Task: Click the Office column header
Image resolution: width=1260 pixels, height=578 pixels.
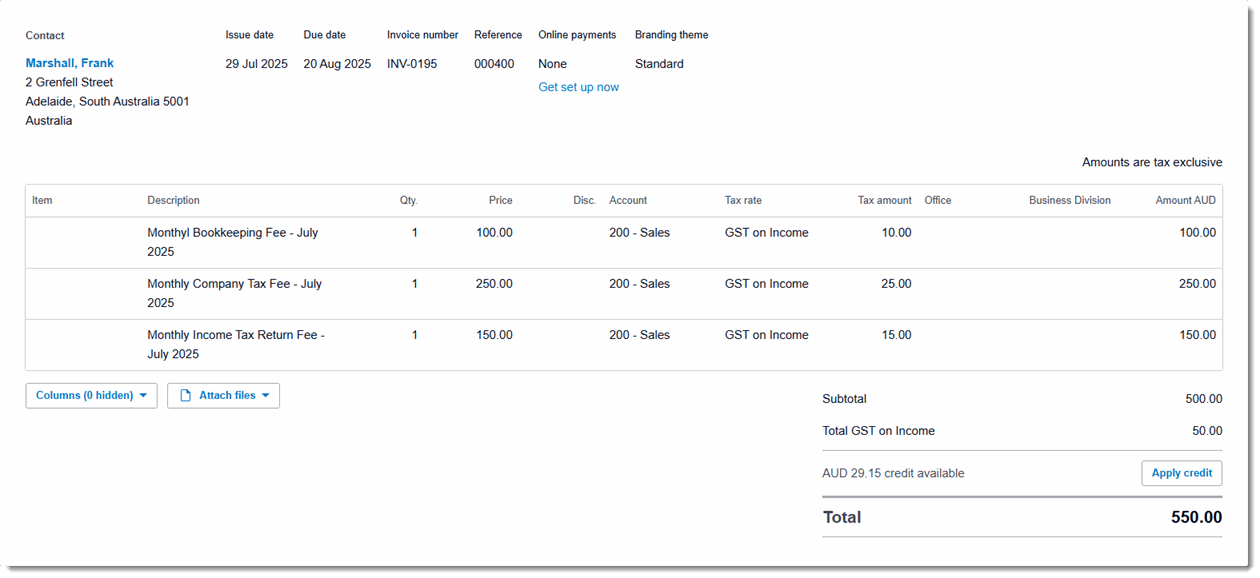Action: click(x=938, y=200)
